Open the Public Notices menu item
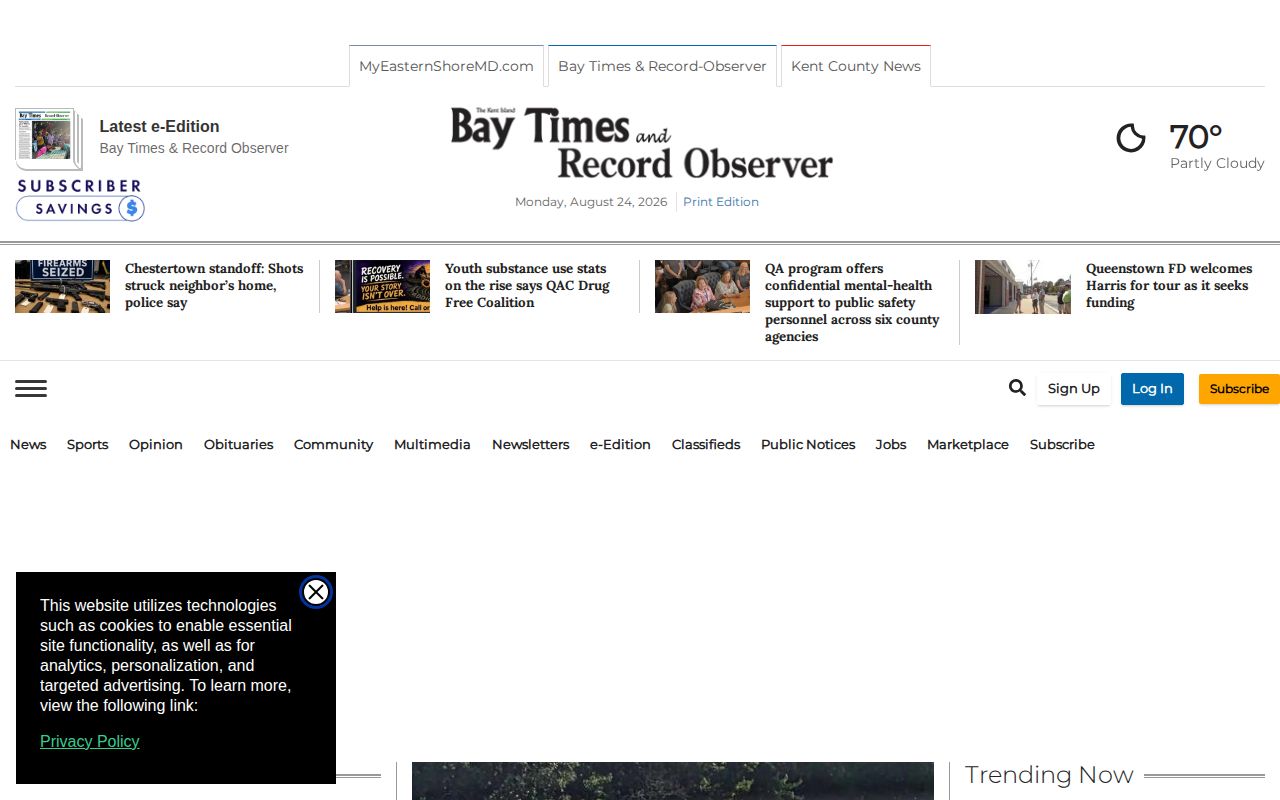 808,444
